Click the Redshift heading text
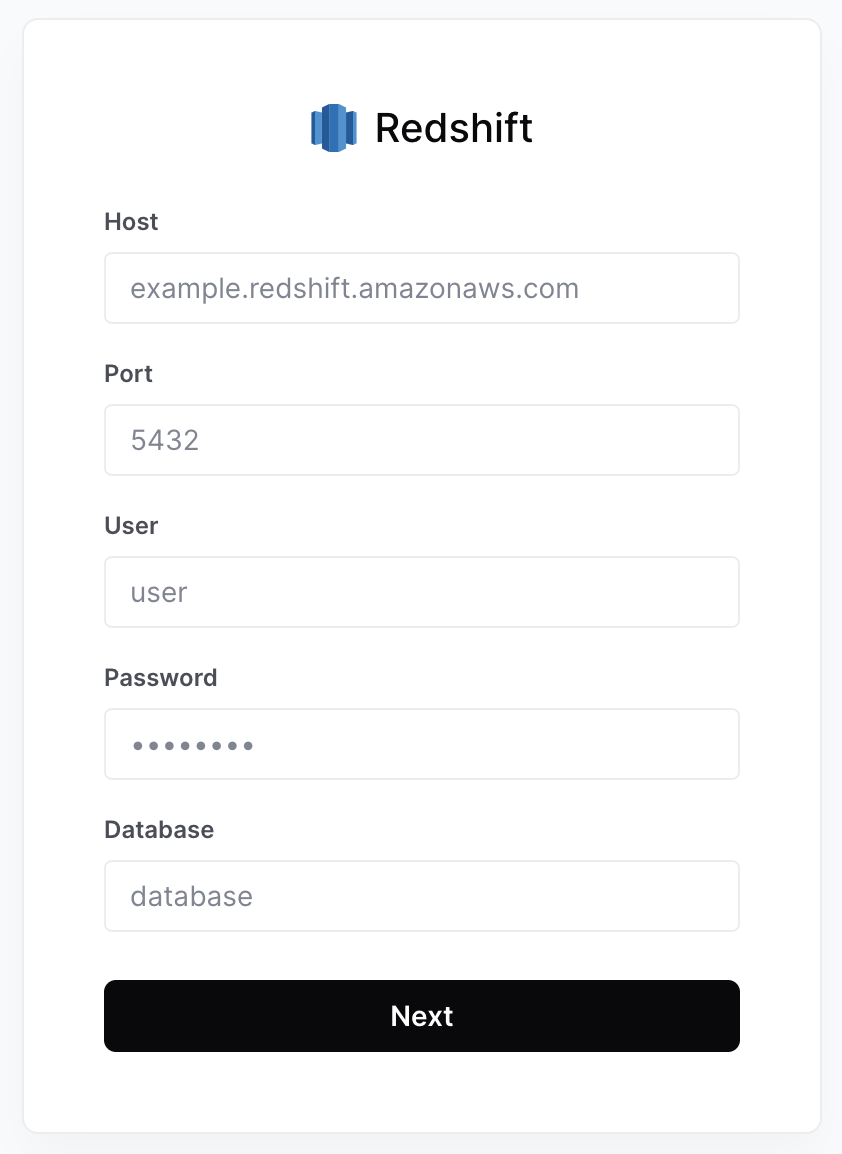The height and width of the screenshot is (1154, 842). click(453, 128)
